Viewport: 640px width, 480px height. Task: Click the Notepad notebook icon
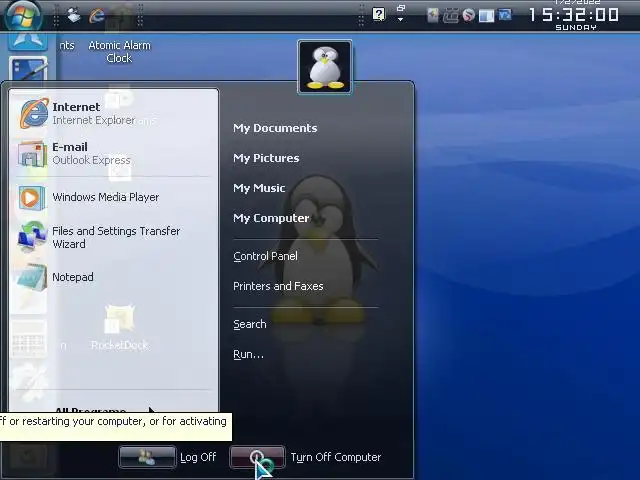[32, 277]
